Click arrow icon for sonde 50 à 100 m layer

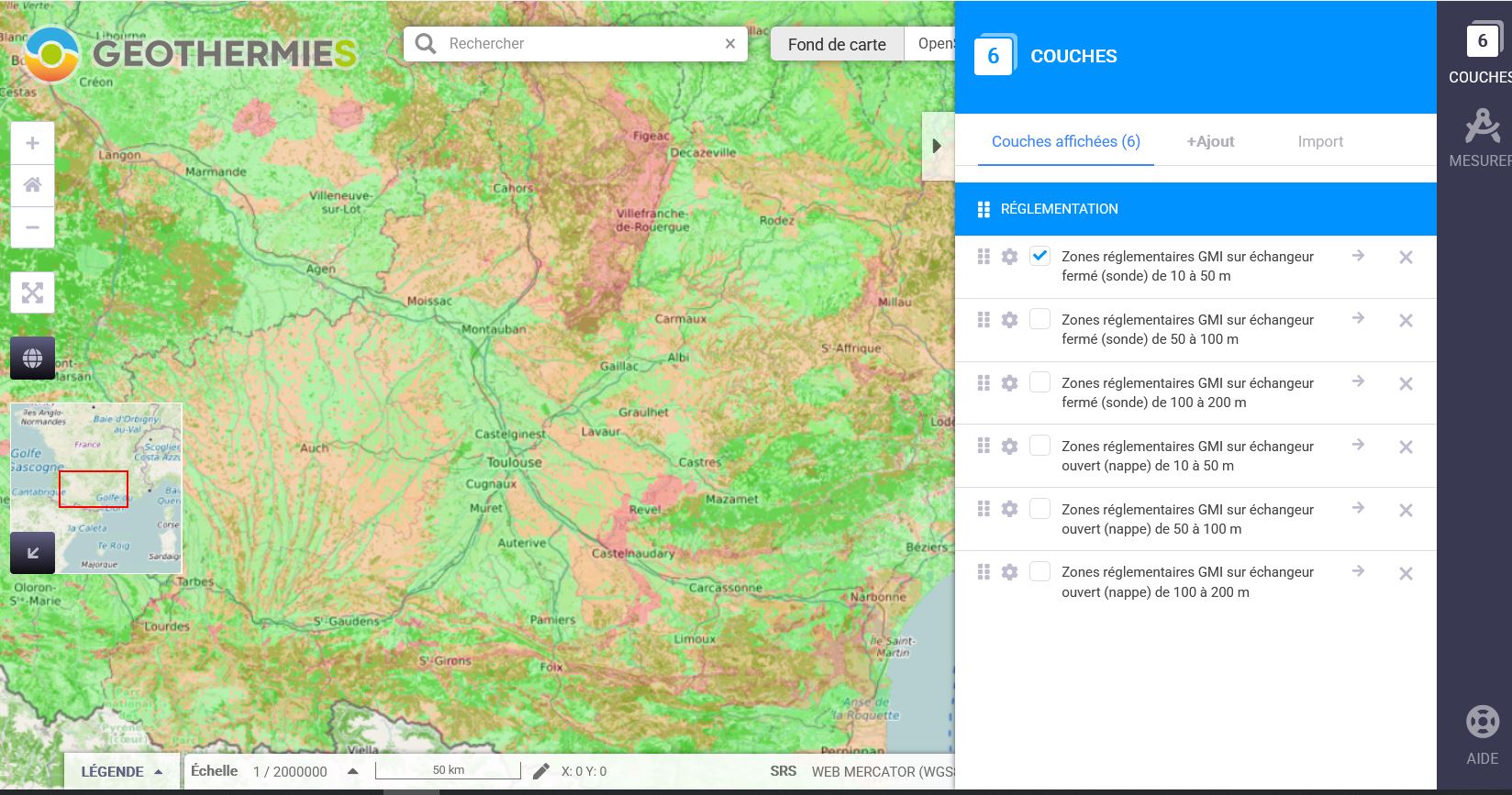[x=1358, y=318]
